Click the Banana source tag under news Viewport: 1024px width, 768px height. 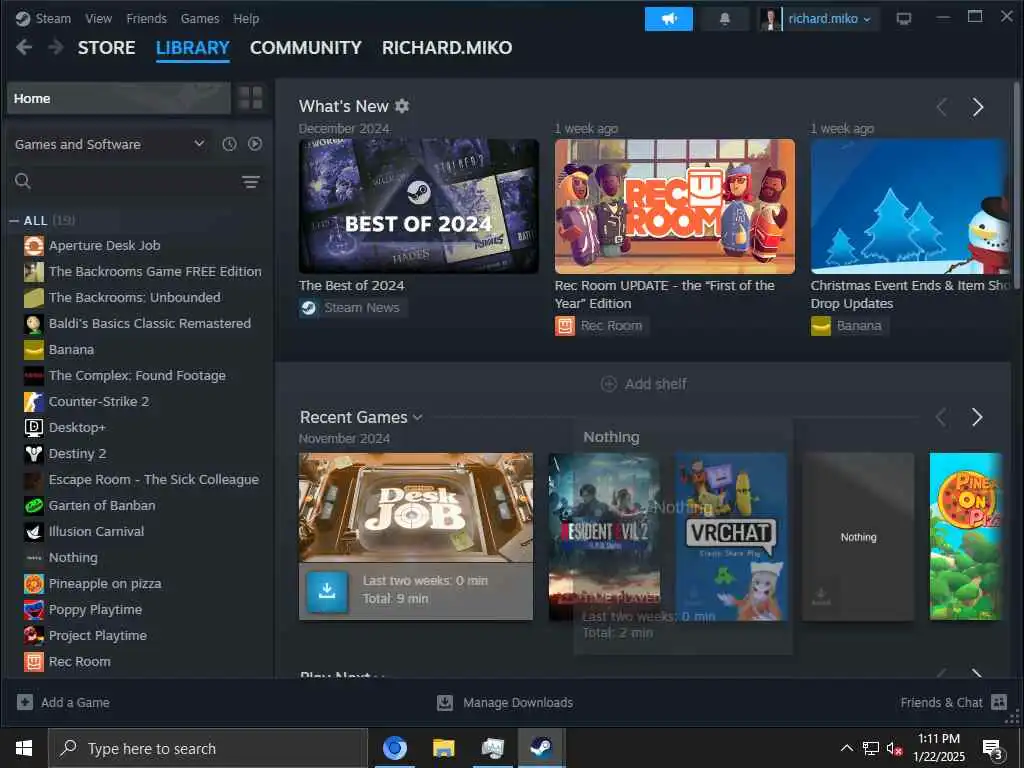click(x=848, y=325)
